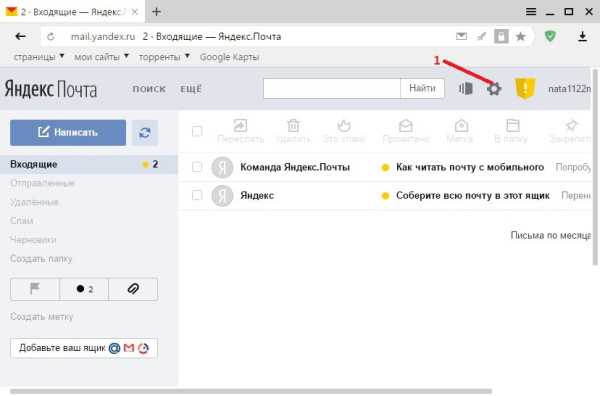Tick the select-all checkbox in the toolbar

[x=197, y=131]
